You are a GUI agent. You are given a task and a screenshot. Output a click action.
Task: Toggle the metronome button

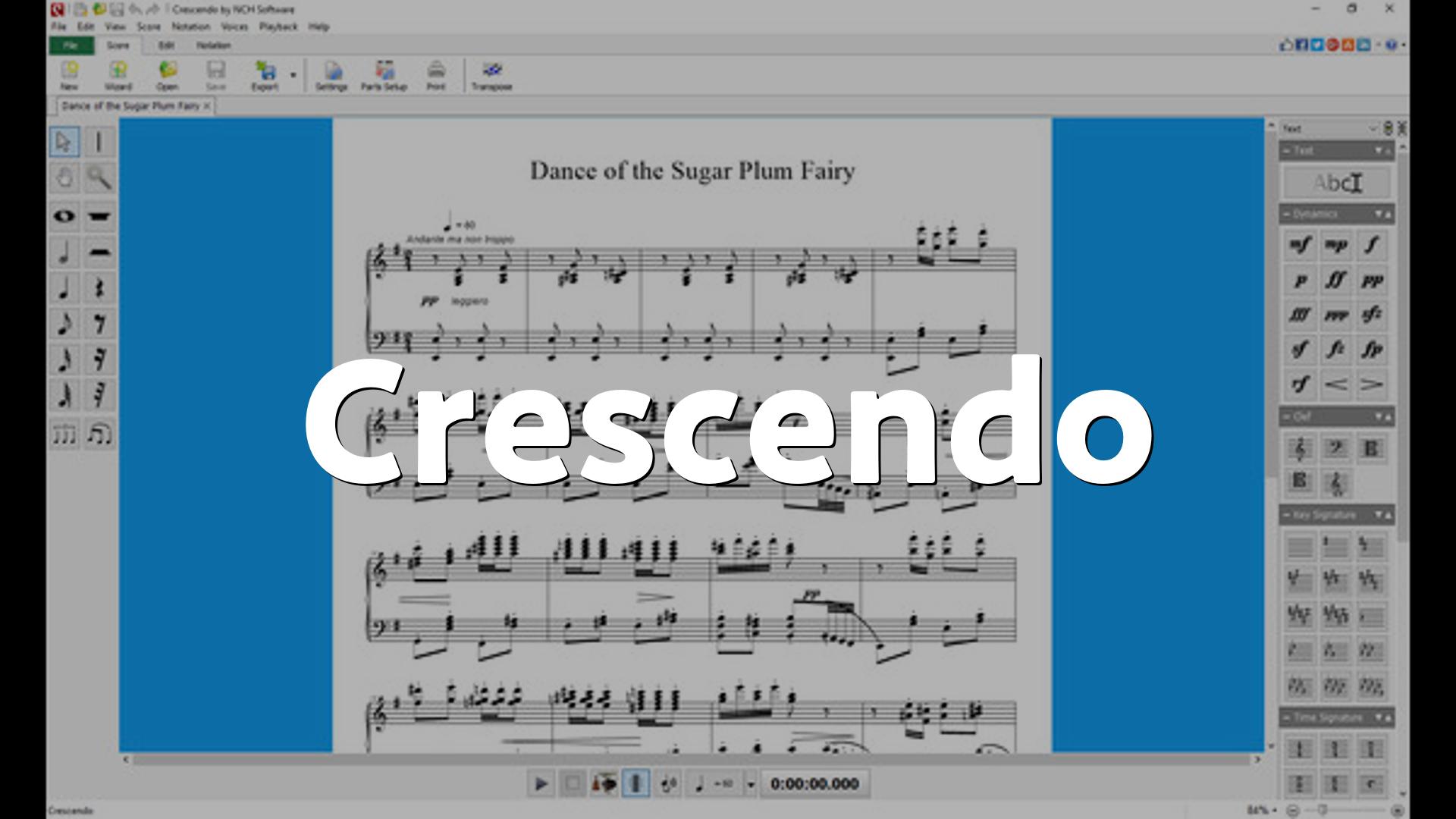coord(604,783)
